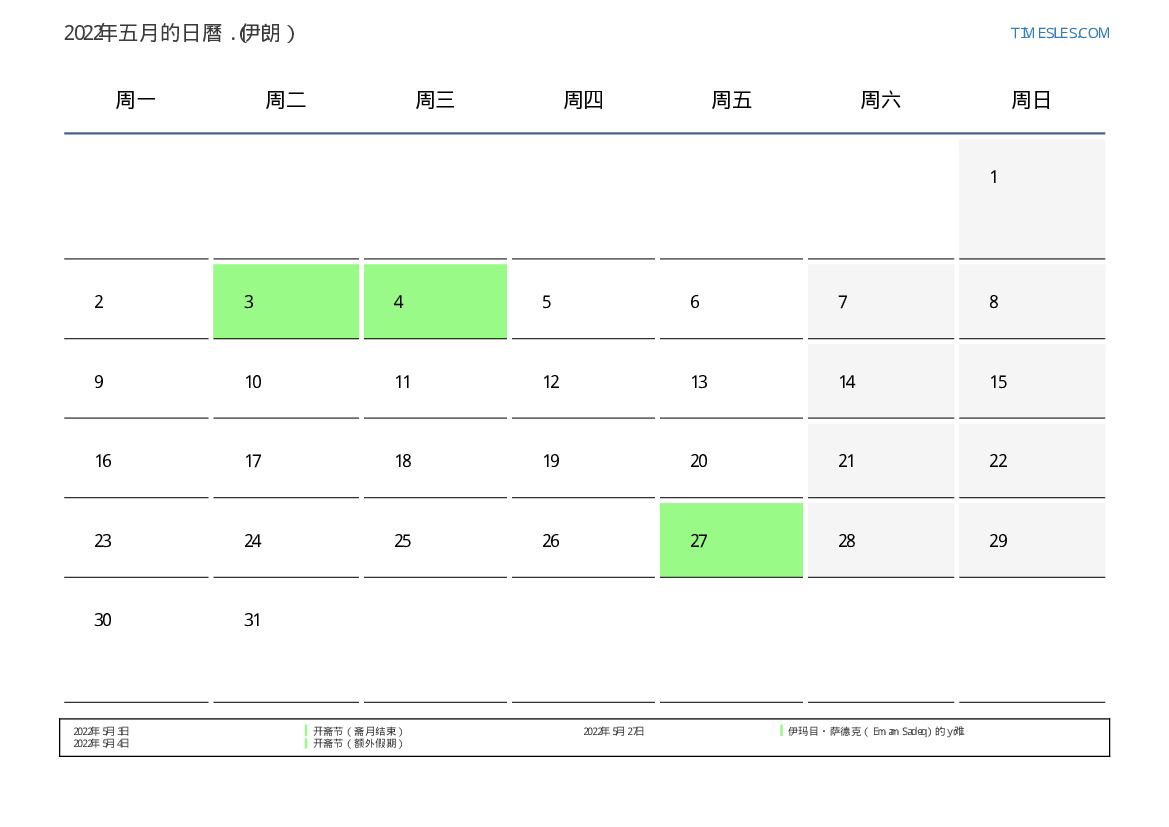This screenshot has width=1169, height=827.
Task: Select Saturday day 28
Action: [880, 540]
